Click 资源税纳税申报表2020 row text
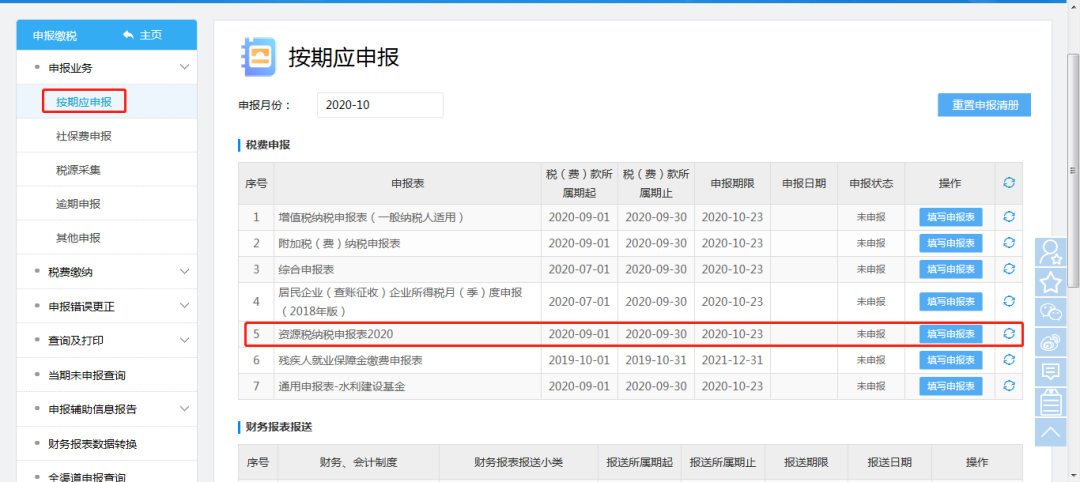 [x=335, y=334]
